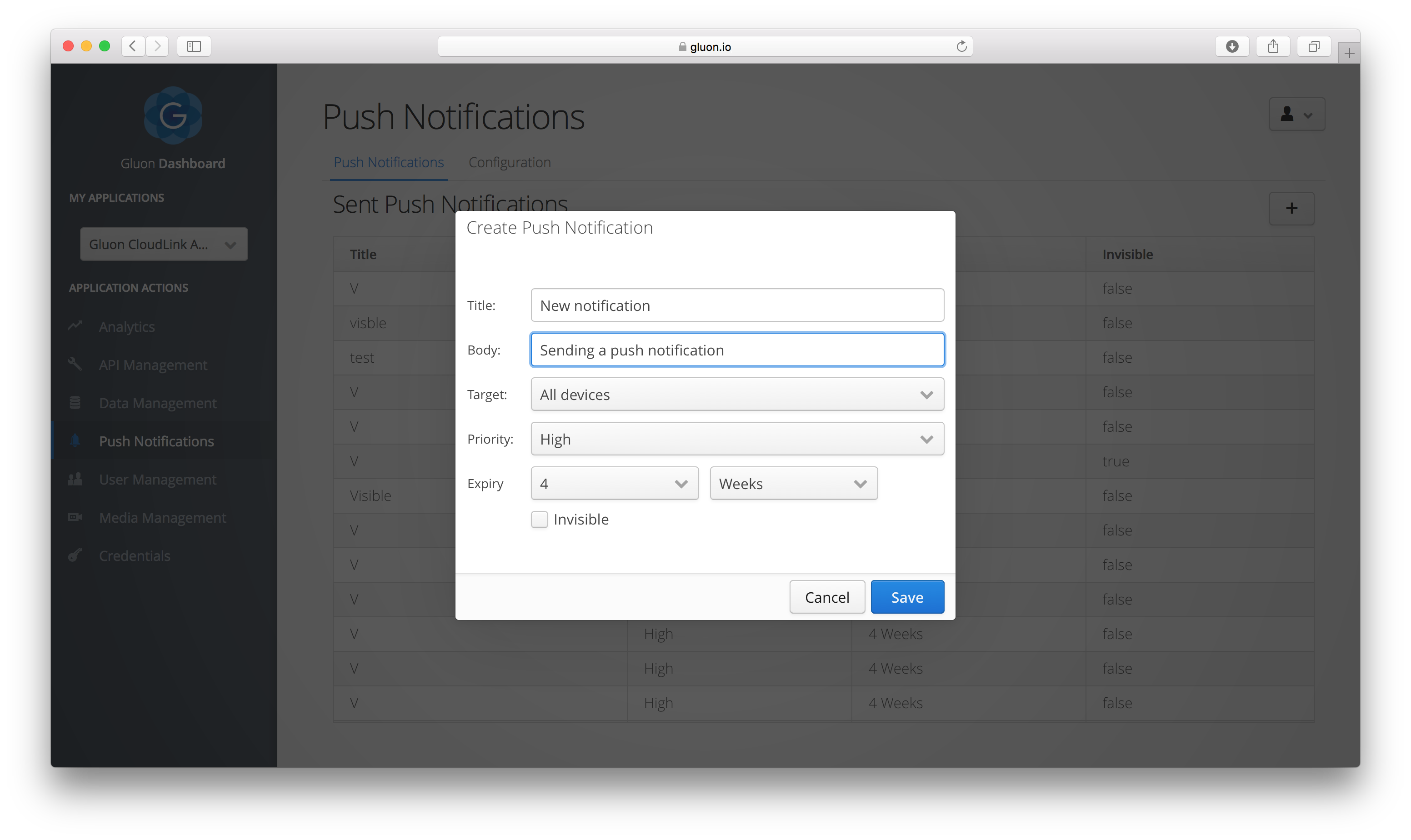Click the Push Notifications bell icon
The width and height of the screenshot is (1411, 840).
tap(75, 441)
